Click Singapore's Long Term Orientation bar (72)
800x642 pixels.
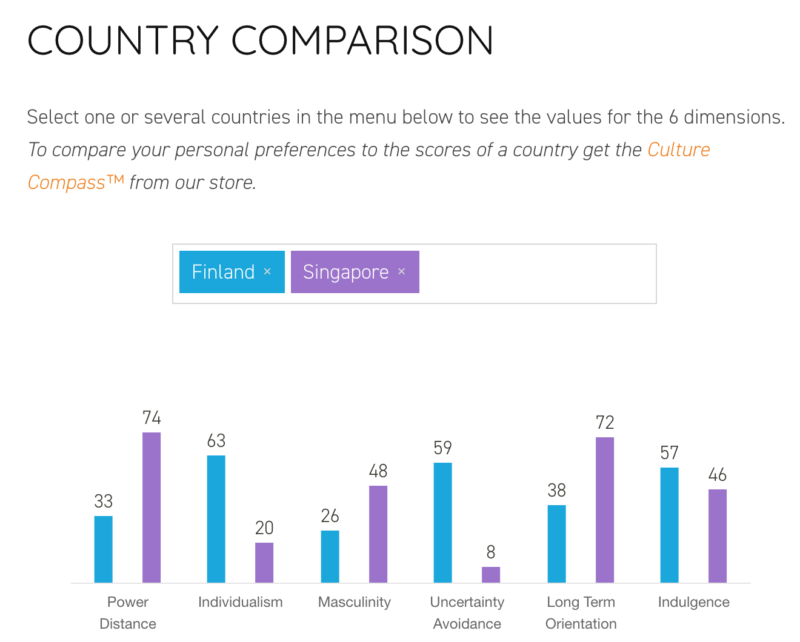(x=605, y=509)
